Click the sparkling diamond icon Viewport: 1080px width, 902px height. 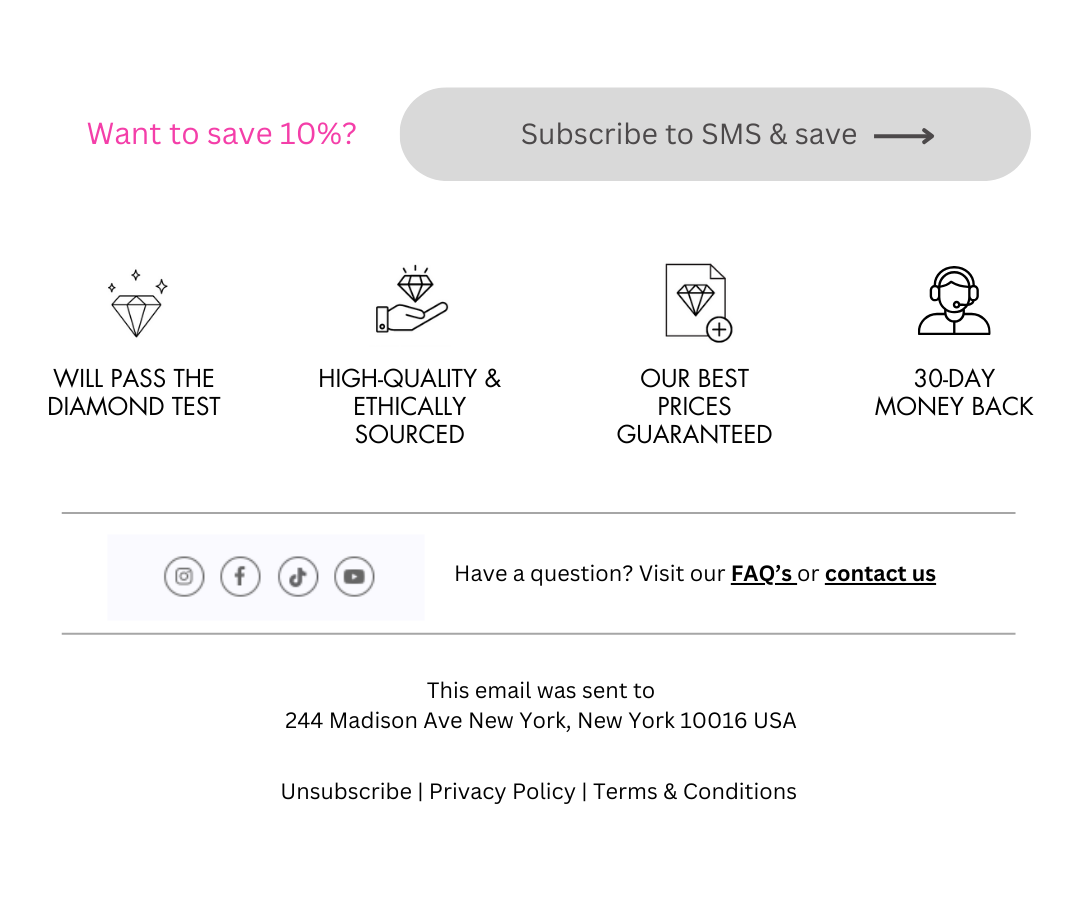pos(137,303)
